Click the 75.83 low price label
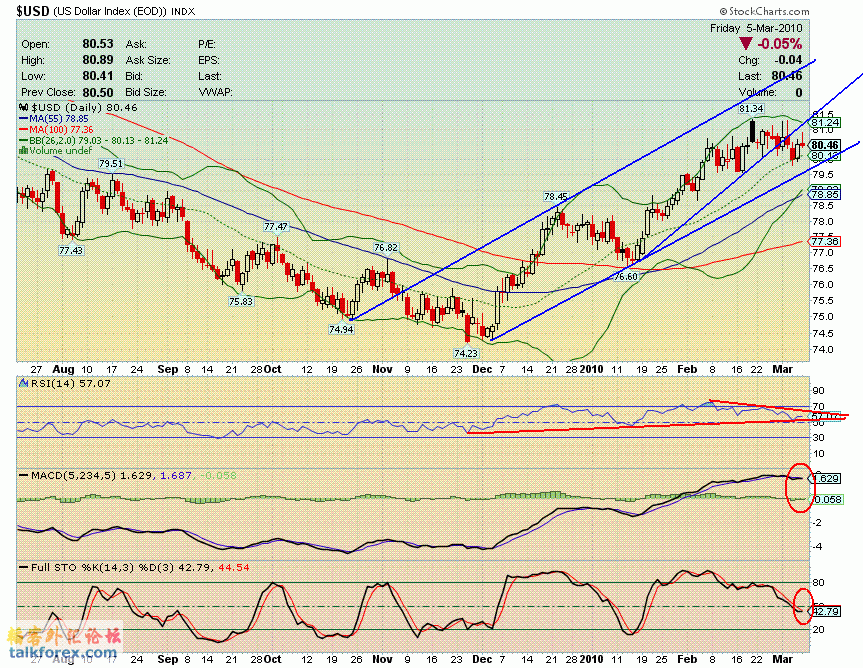The image size is (863, 668). pos(241,301)
